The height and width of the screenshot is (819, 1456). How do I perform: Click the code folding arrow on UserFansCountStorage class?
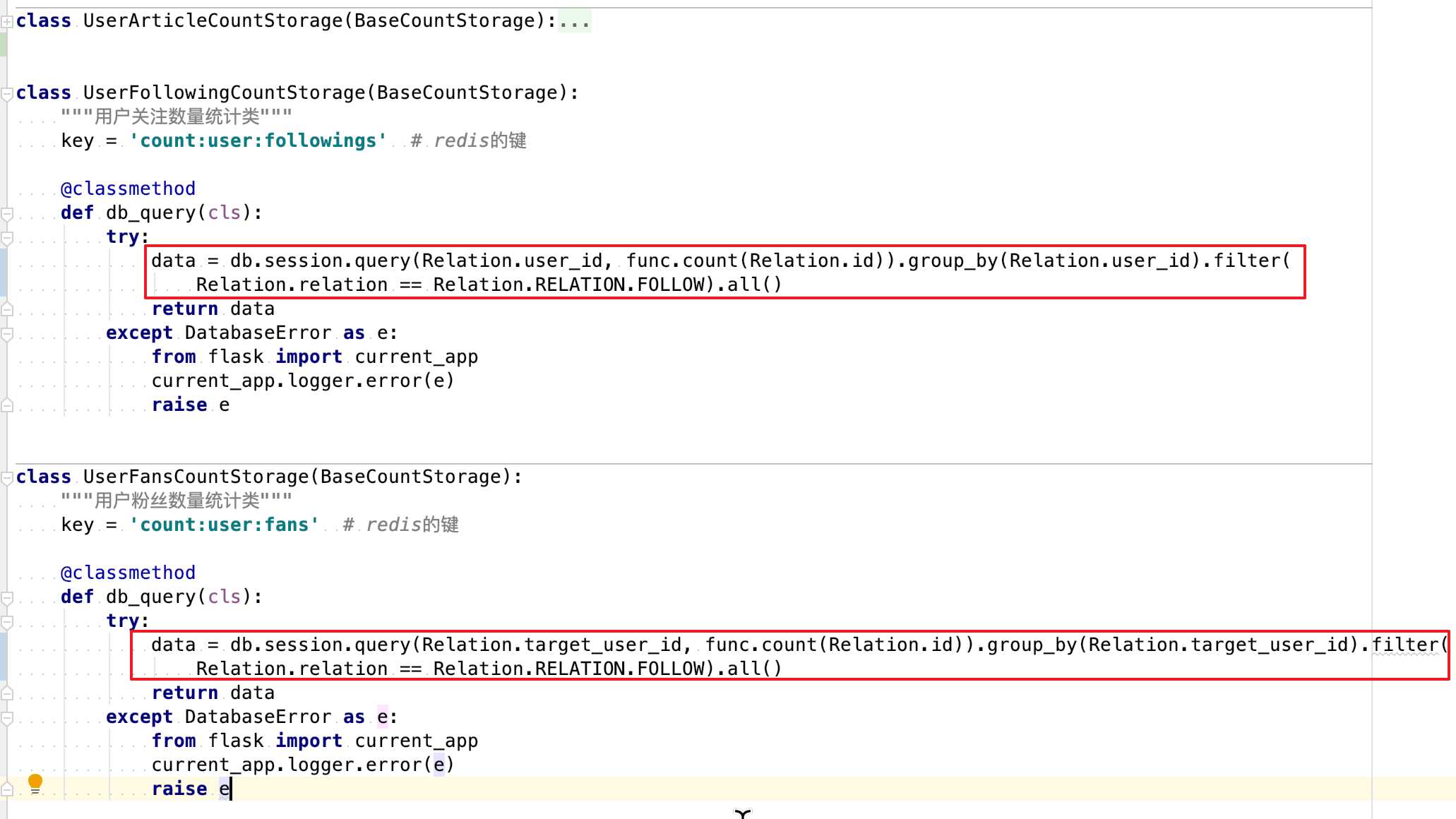tap(7, 476)
